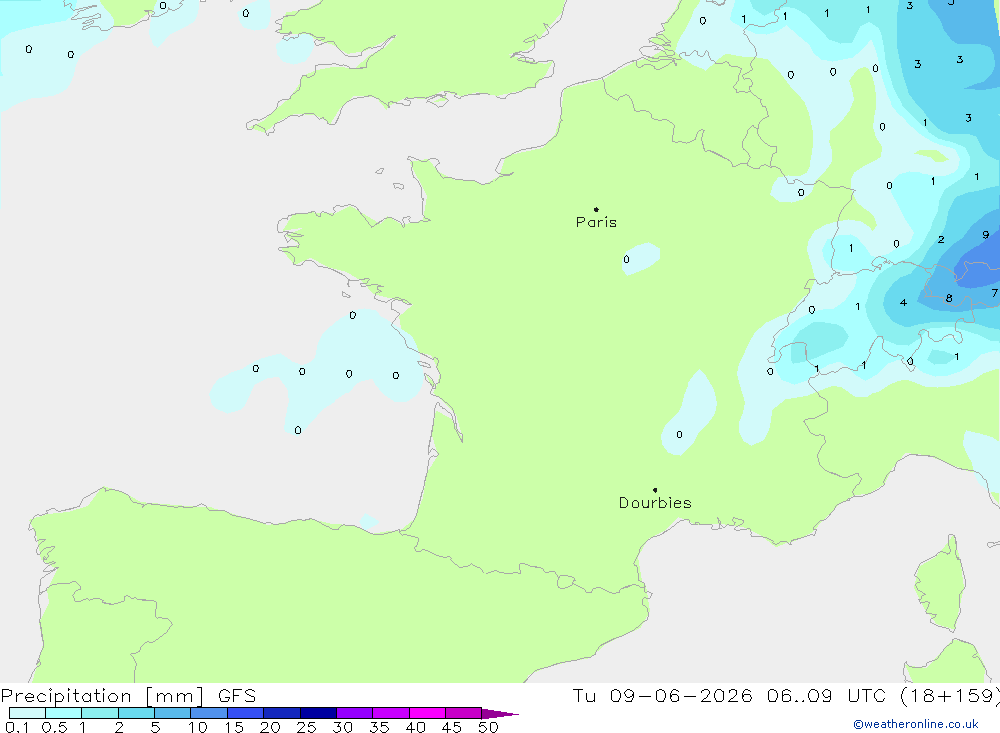
Task: Click the 'GFS' model label
Action: coord(237,695)
